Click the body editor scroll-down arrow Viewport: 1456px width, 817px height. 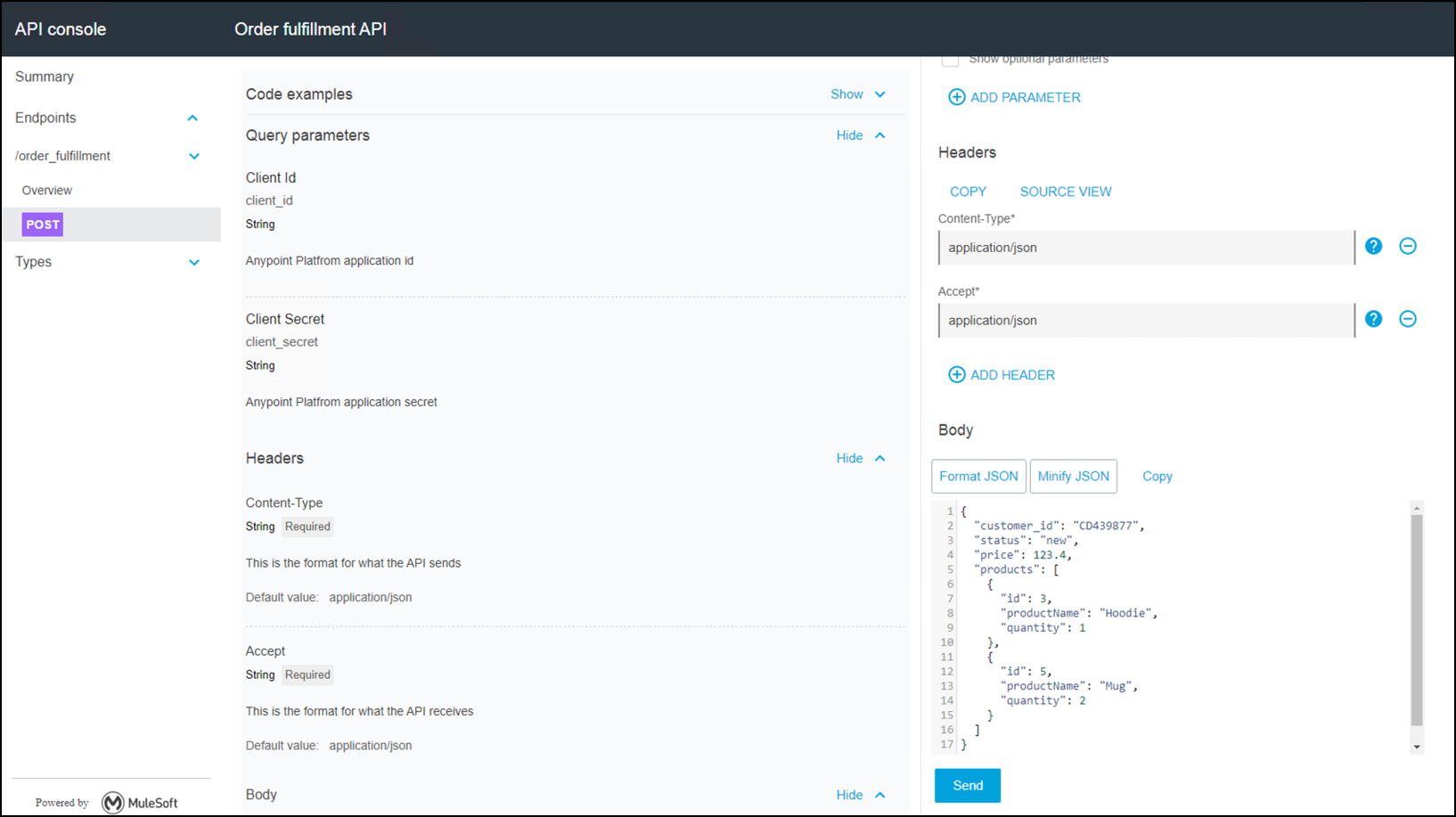point(1417,748)
